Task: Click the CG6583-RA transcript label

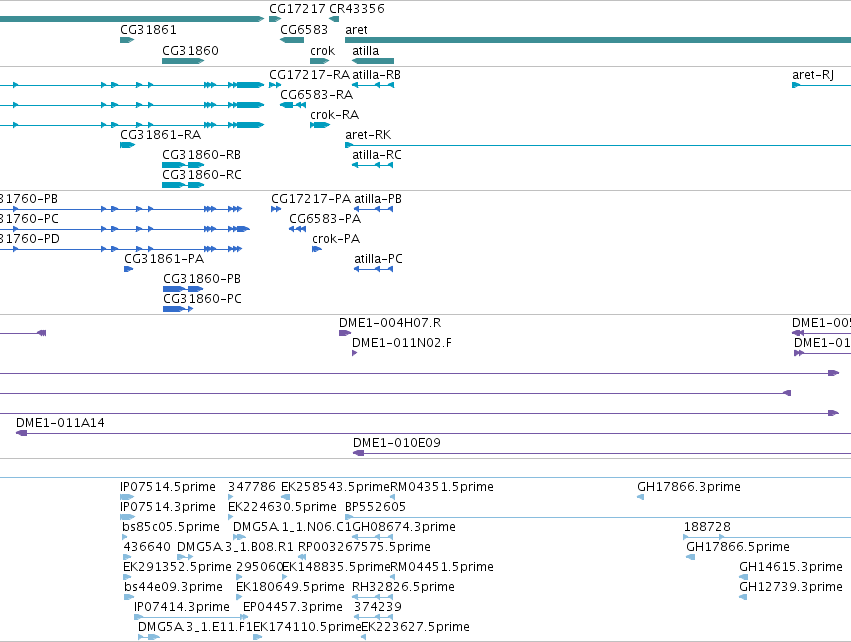Action: [x=316, y=94]
